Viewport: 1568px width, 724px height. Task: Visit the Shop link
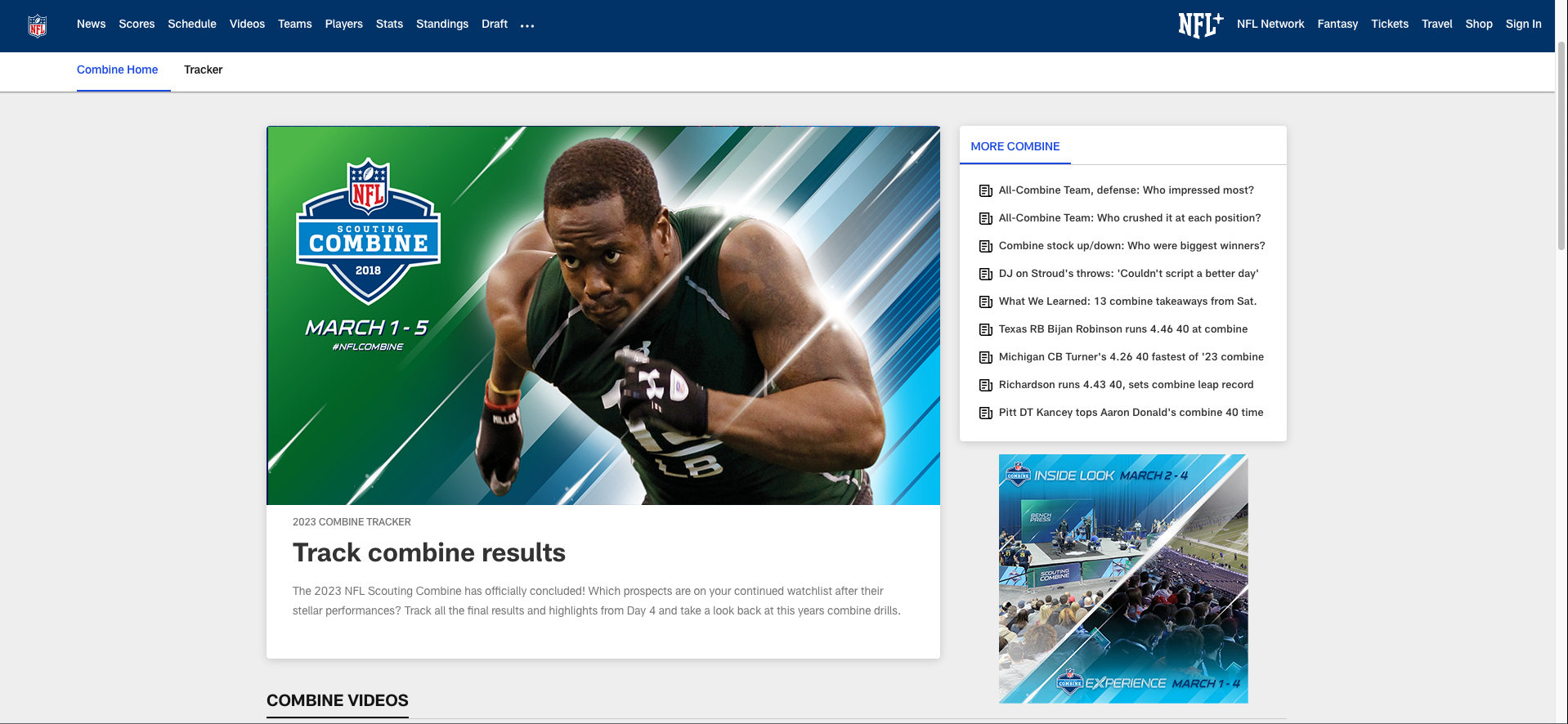pos(1479,25)
